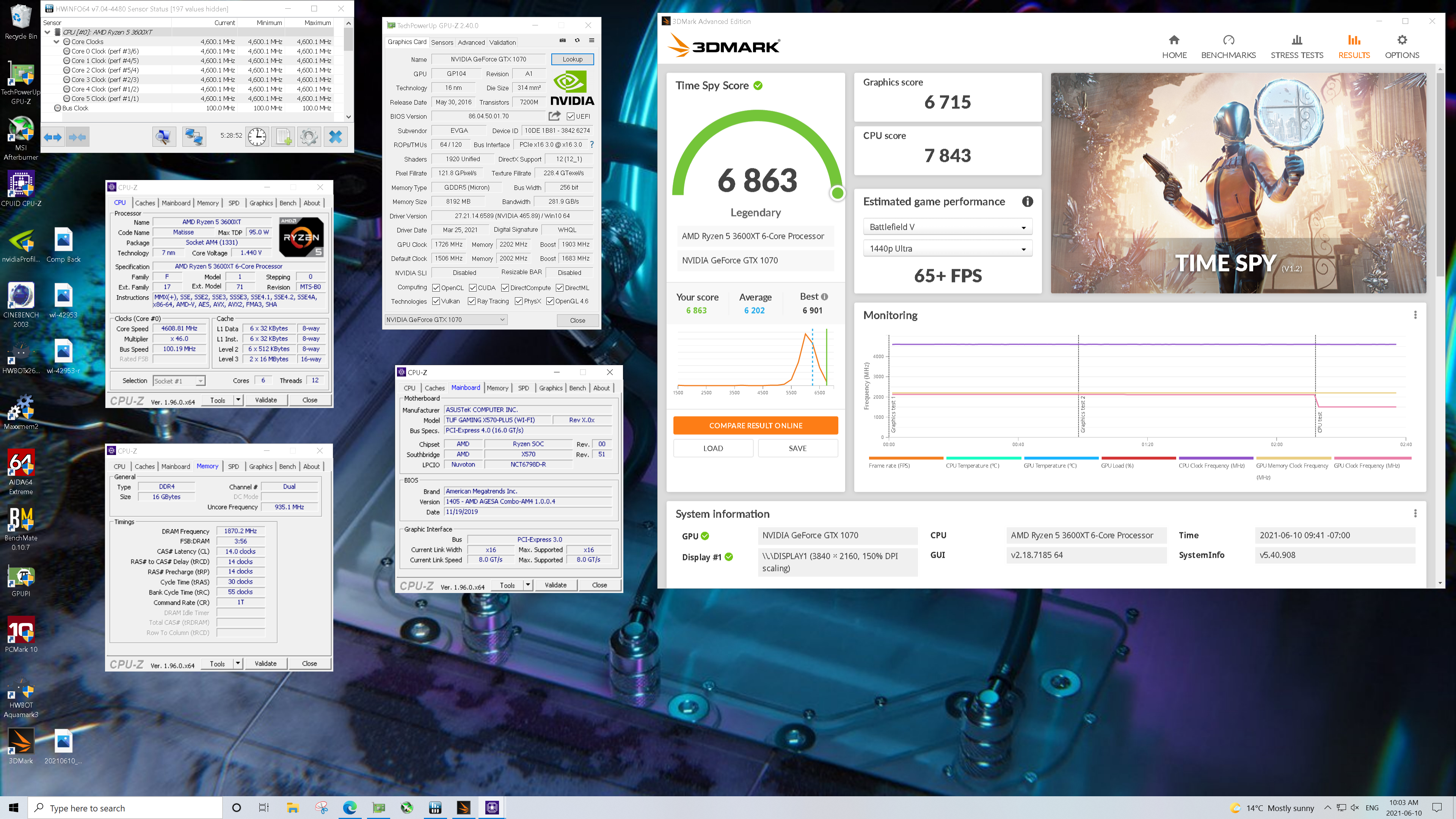
Task: Click 3DMark window vertical scrollbar
Action: [1440, 175]
